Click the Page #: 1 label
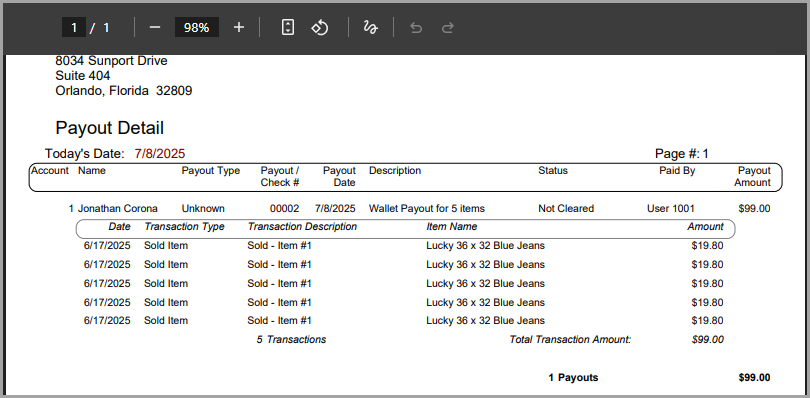This screenshot has height=398, width=810. point(682,154)
